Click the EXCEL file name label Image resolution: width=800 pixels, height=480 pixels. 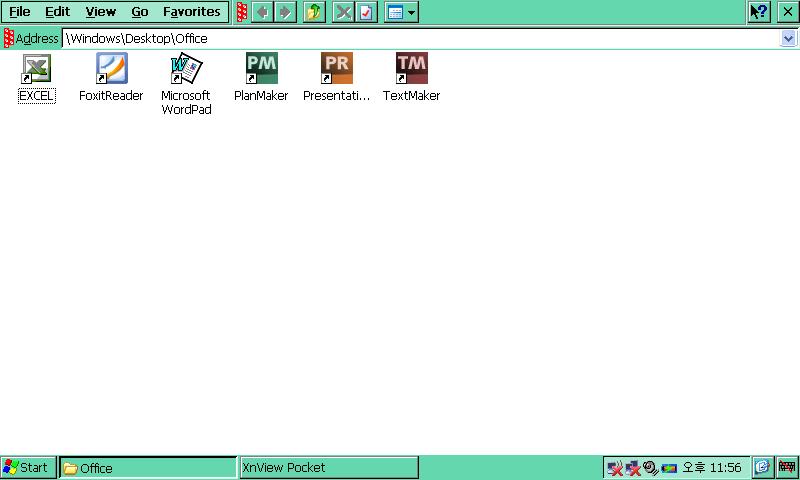tap(36, 96)
